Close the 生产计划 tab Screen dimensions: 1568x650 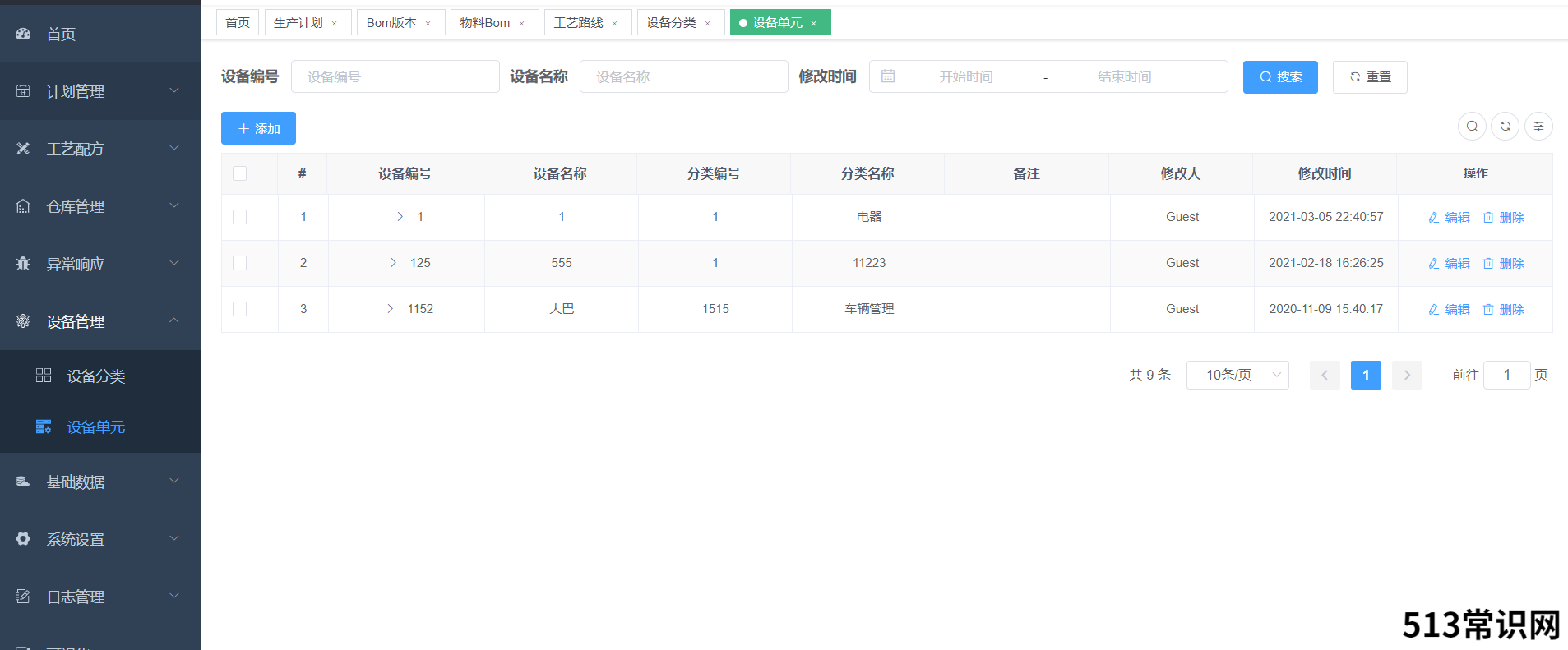click(335, 23)
